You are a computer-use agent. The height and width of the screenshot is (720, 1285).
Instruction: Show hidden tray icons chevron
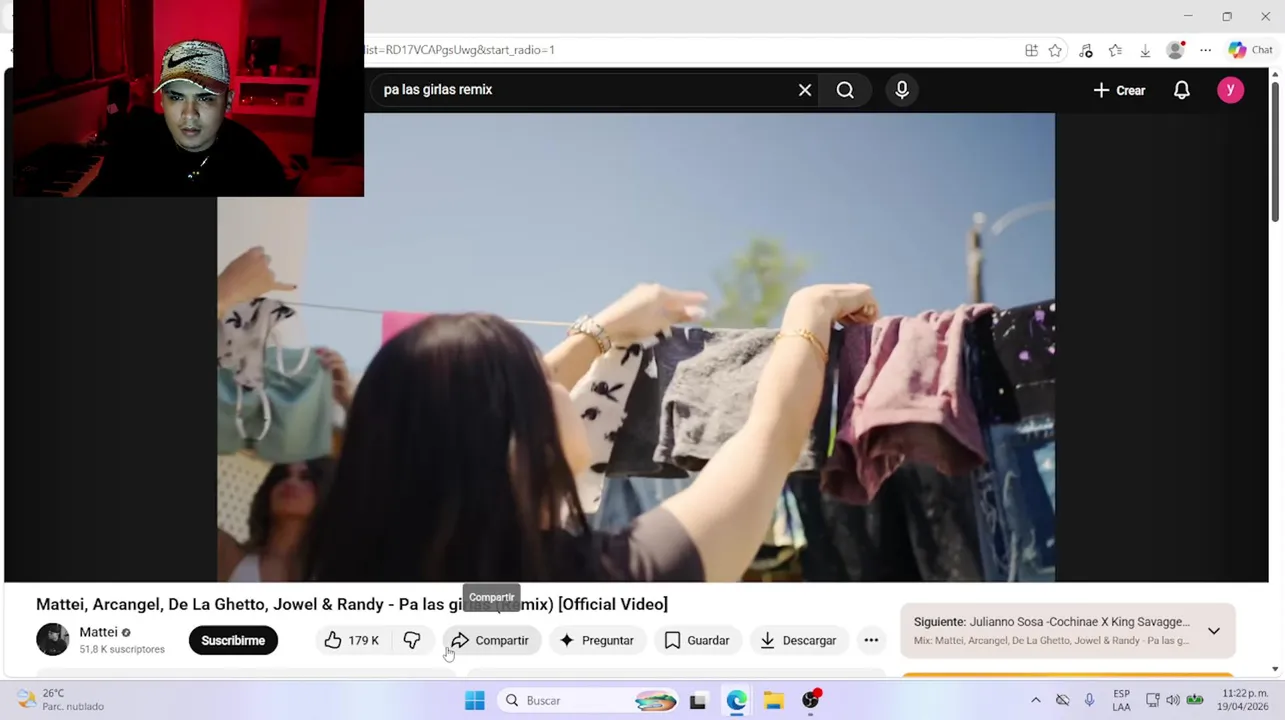click(1035, 700)
